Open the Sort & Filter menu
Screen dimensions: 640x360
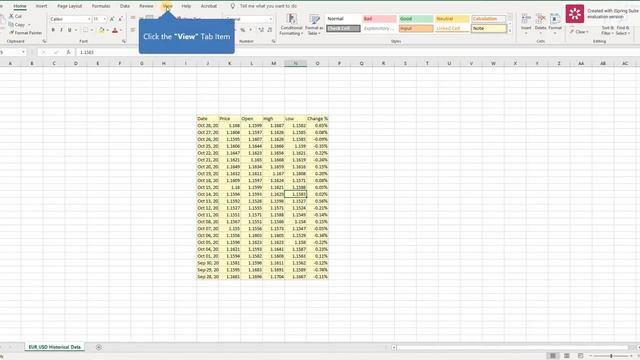[607, 30]
